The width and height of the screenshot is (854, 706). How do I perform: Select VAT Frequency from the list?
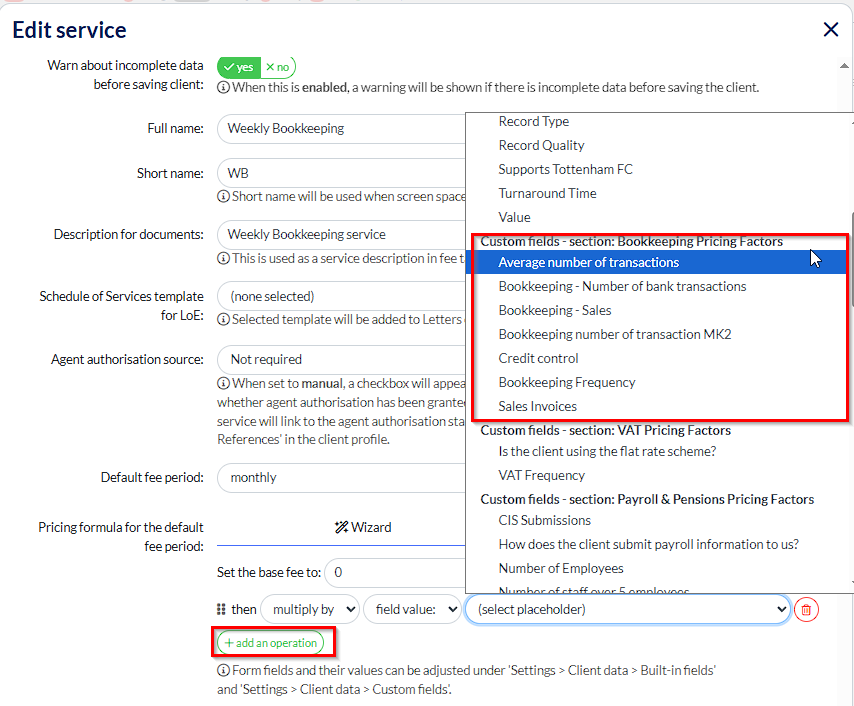541,475
